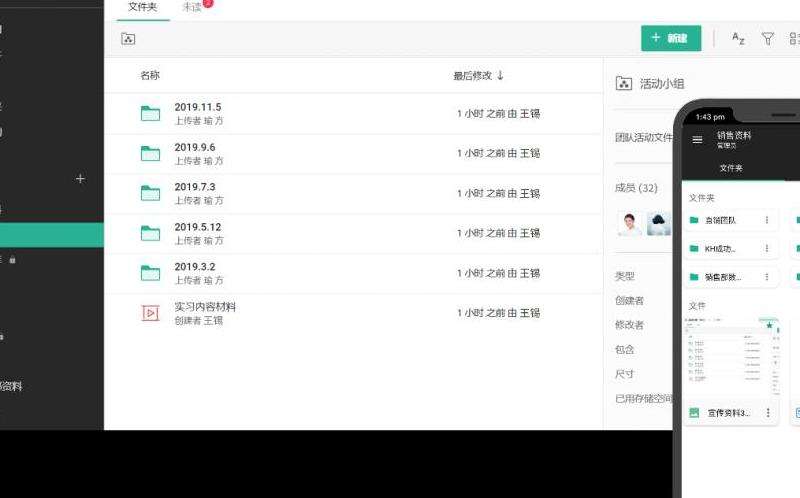Click the plus icon in the dark sidebar
The width and height of the screenshot is (800, 498).
(80, 179)
